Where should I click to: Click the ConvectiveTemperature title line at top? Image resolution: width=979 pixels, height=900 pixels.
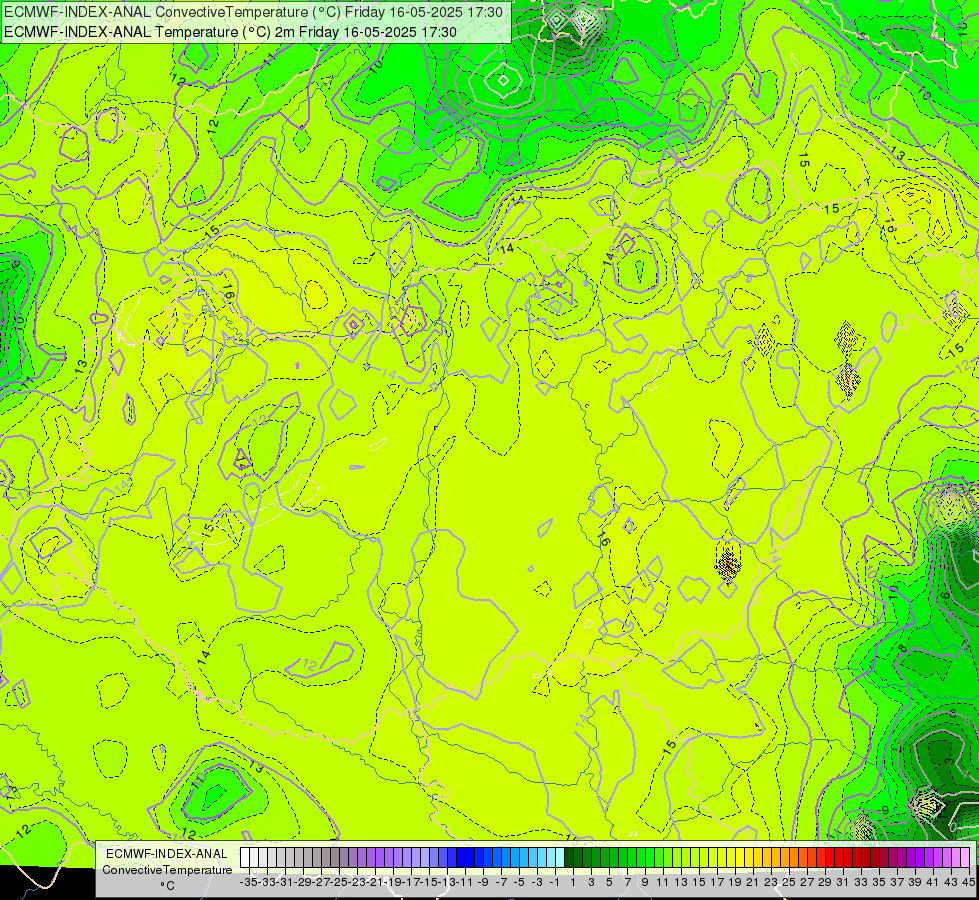(253, 12)
